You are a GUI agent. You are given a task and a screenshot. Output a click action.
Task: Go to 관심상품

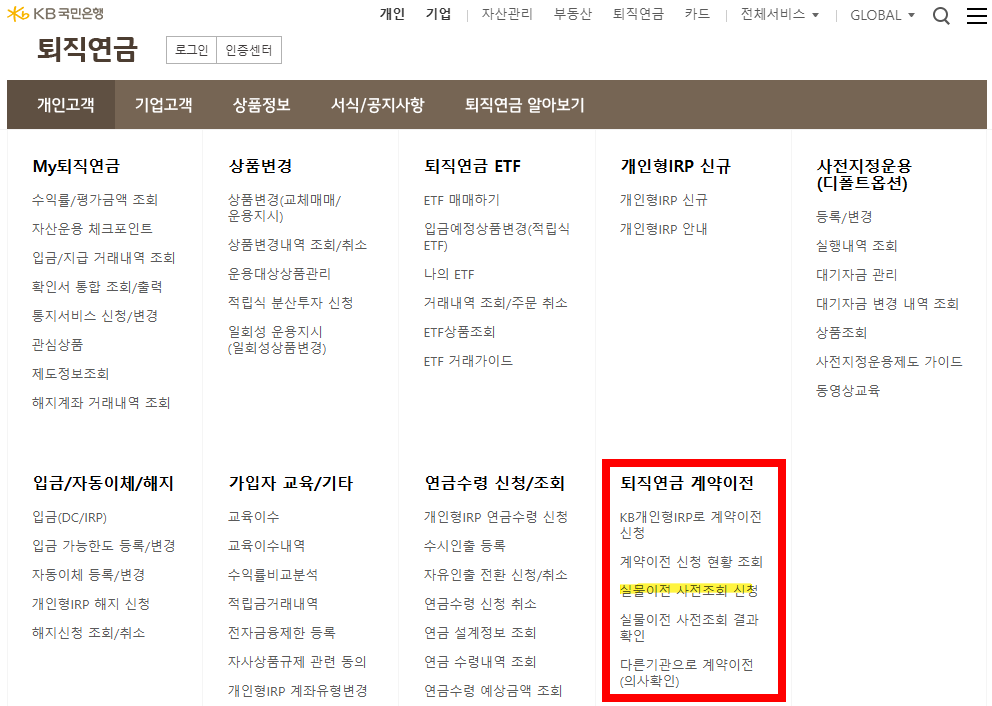pyautogui.click(x=58, y=345)
